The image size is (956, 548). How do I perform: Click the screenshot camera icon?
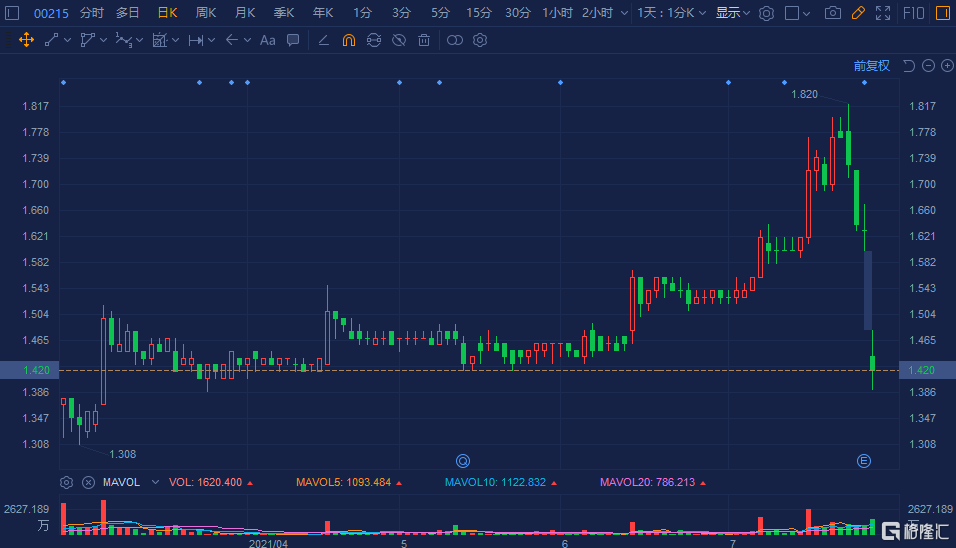point(832,13)
